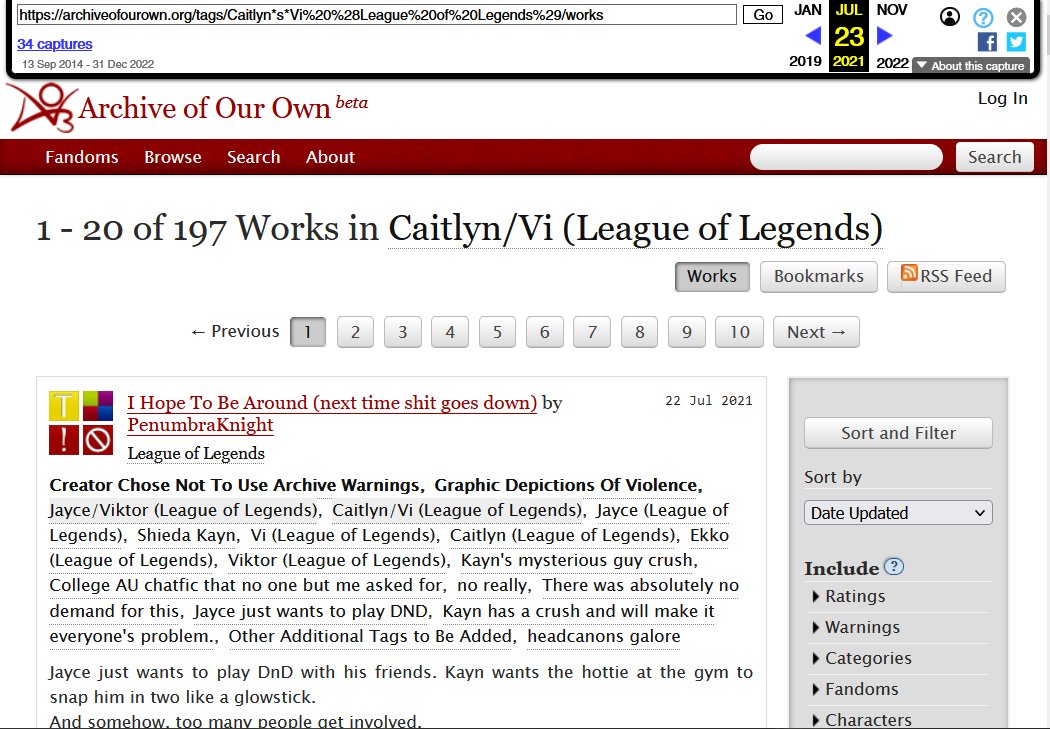
Task: Open the Wayback user account icon
Action: click(x=950, y=16)
